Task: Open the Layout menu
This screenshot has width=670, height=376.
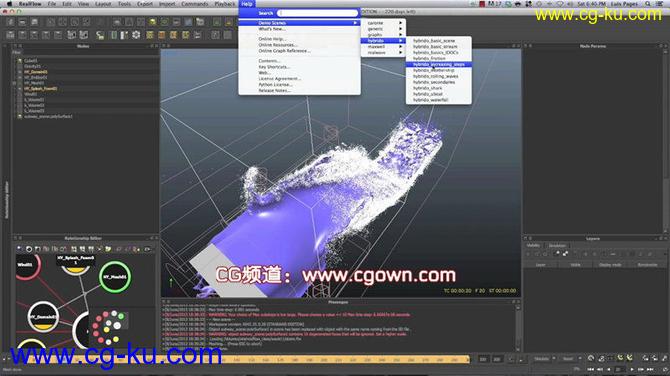Action: pos(103,4)
